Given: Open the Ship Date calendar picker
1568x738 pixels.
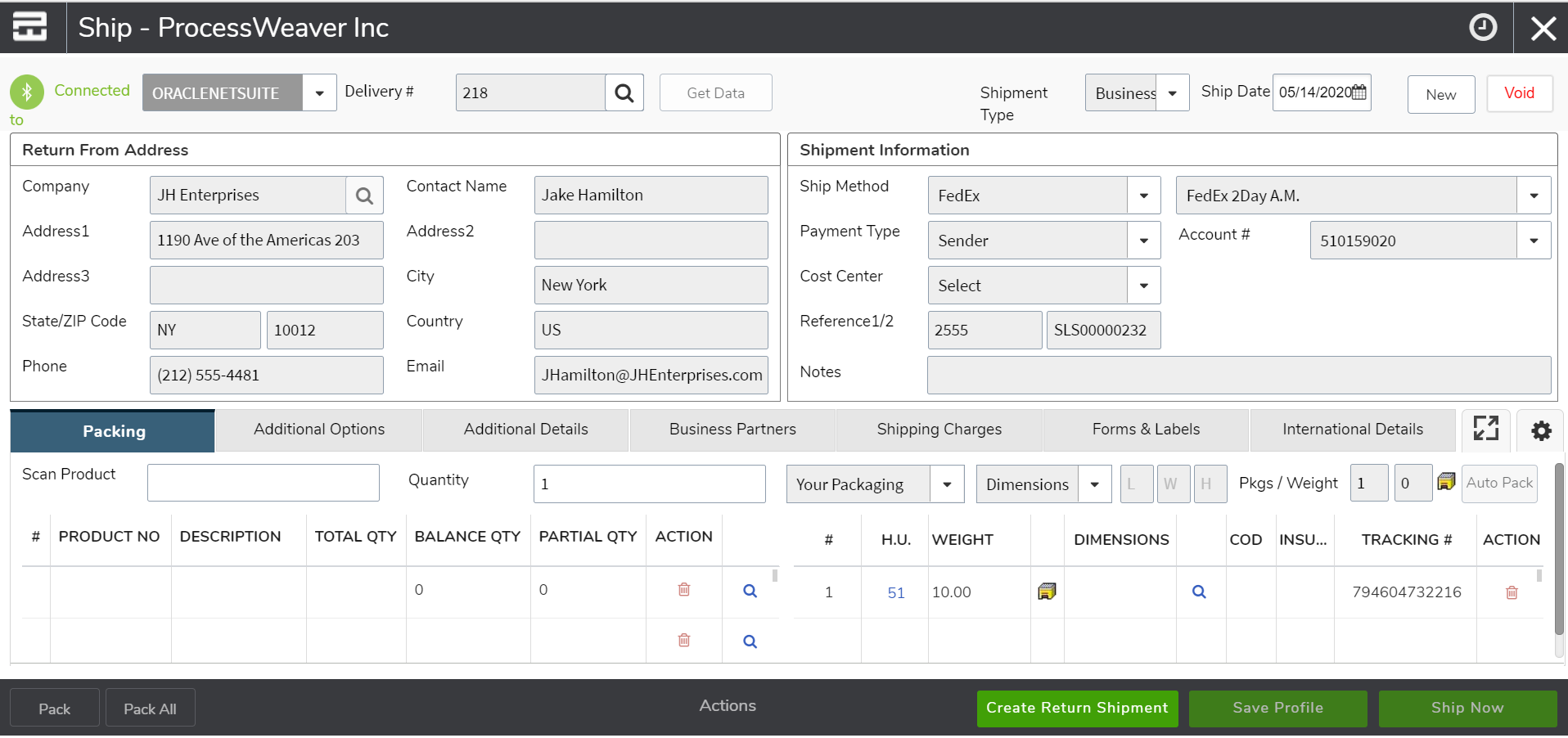Looking at the screenshot, I should 1358,92.
